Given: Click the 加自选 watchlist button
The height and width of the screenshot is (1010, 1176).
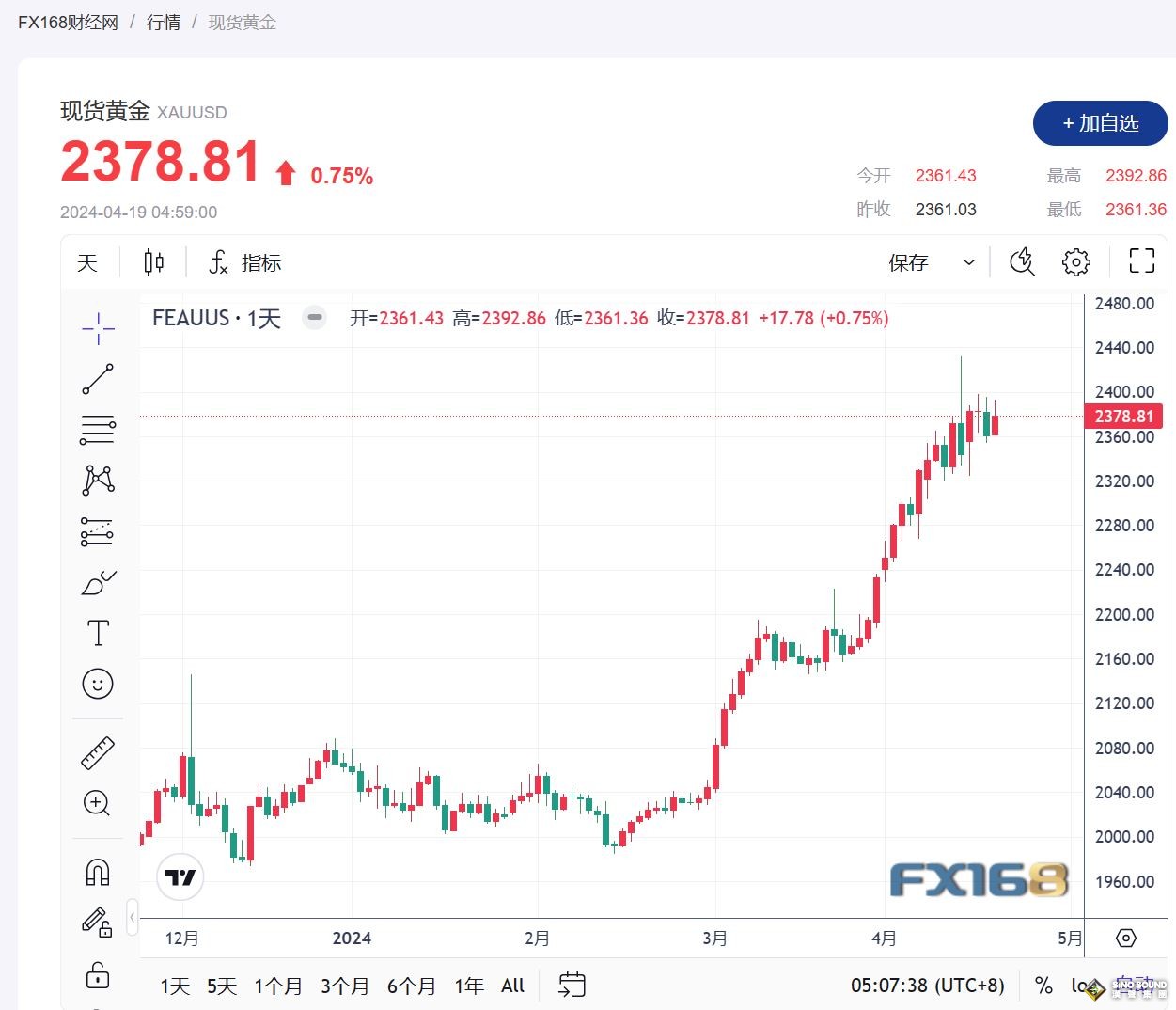Looking at the screenshot, I should [x=1100, y=123].
